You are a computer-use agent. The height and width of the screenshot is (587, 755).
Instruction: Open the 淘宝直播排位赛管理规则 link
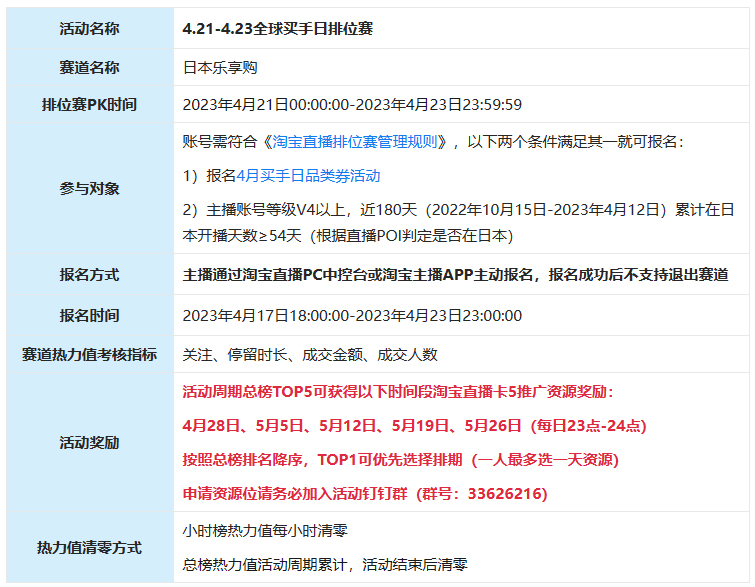[x=355, y=142]
